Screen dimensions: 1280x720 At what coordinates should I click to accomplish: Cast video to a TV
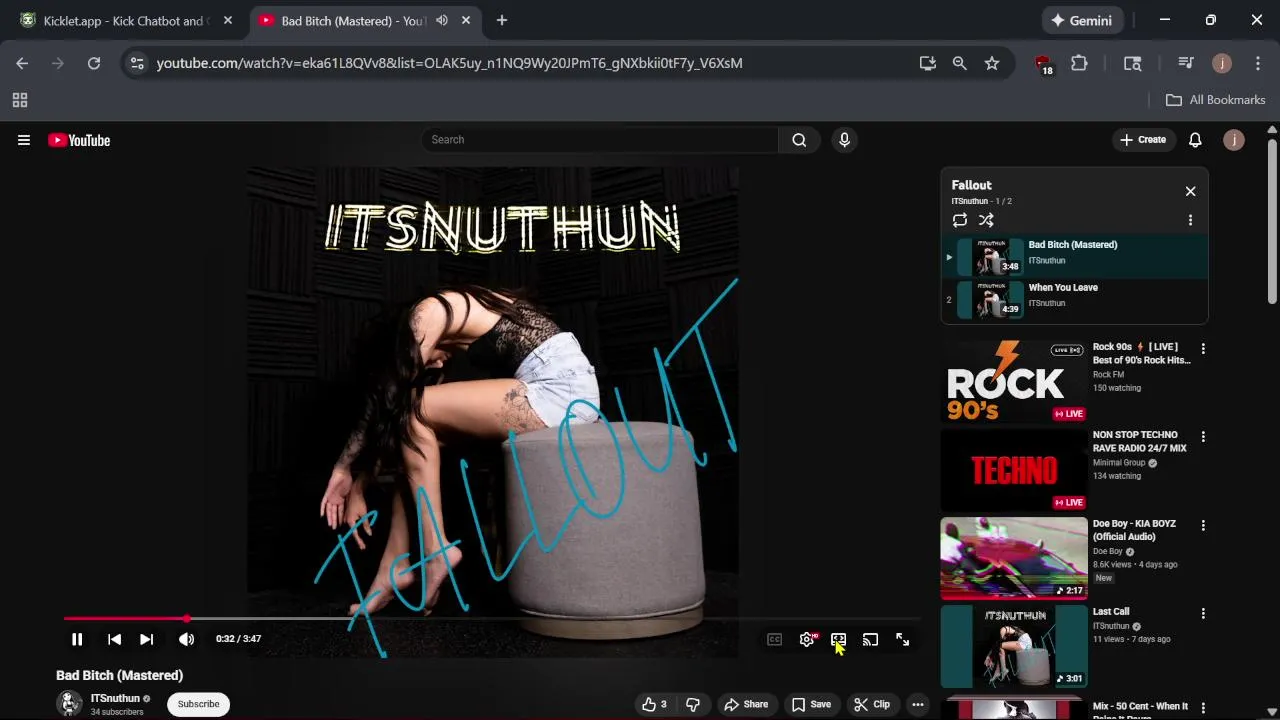870,639
